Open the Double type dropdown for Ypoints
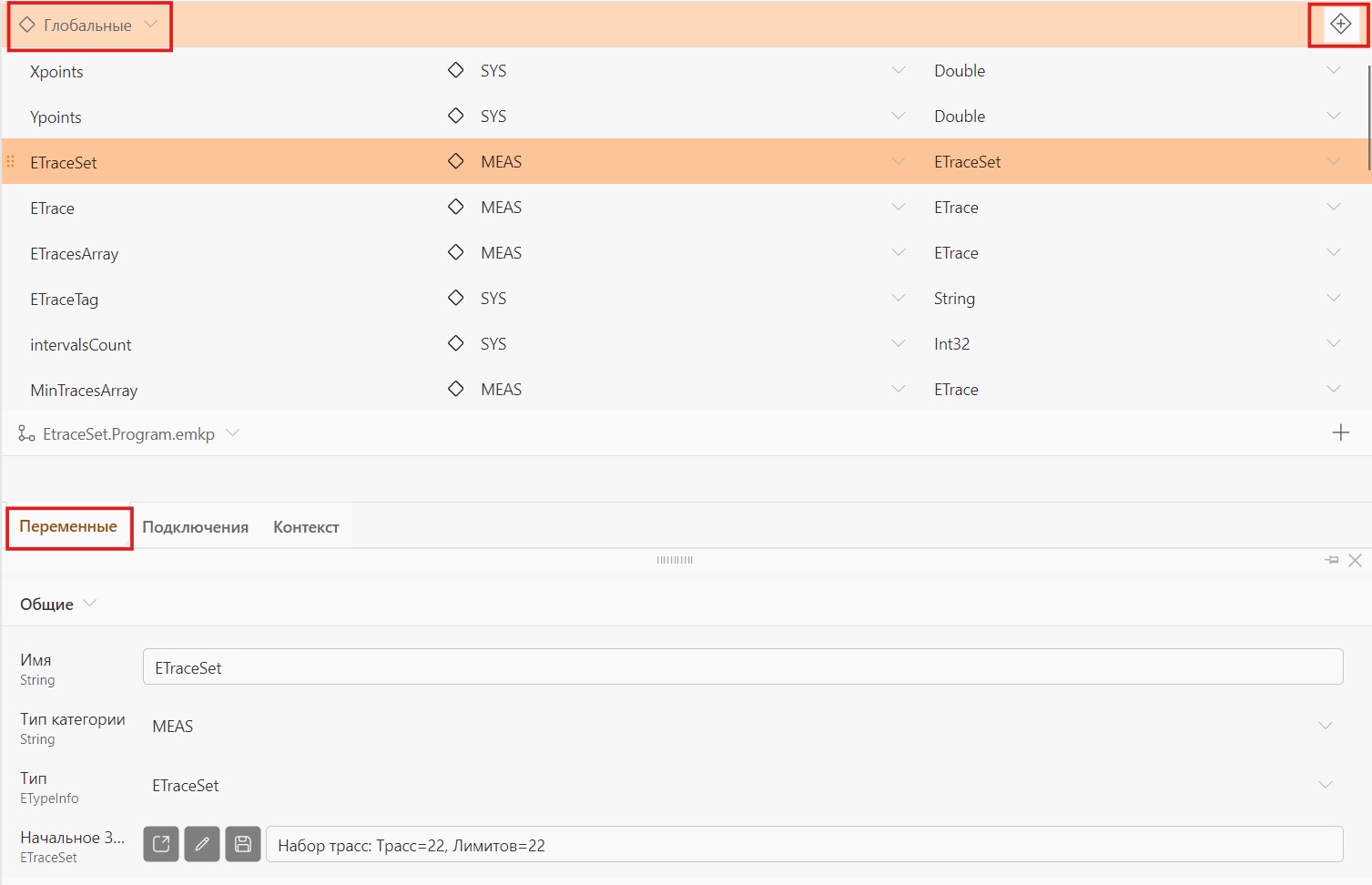This screenshot has height=885, width=1372. 1334,116
